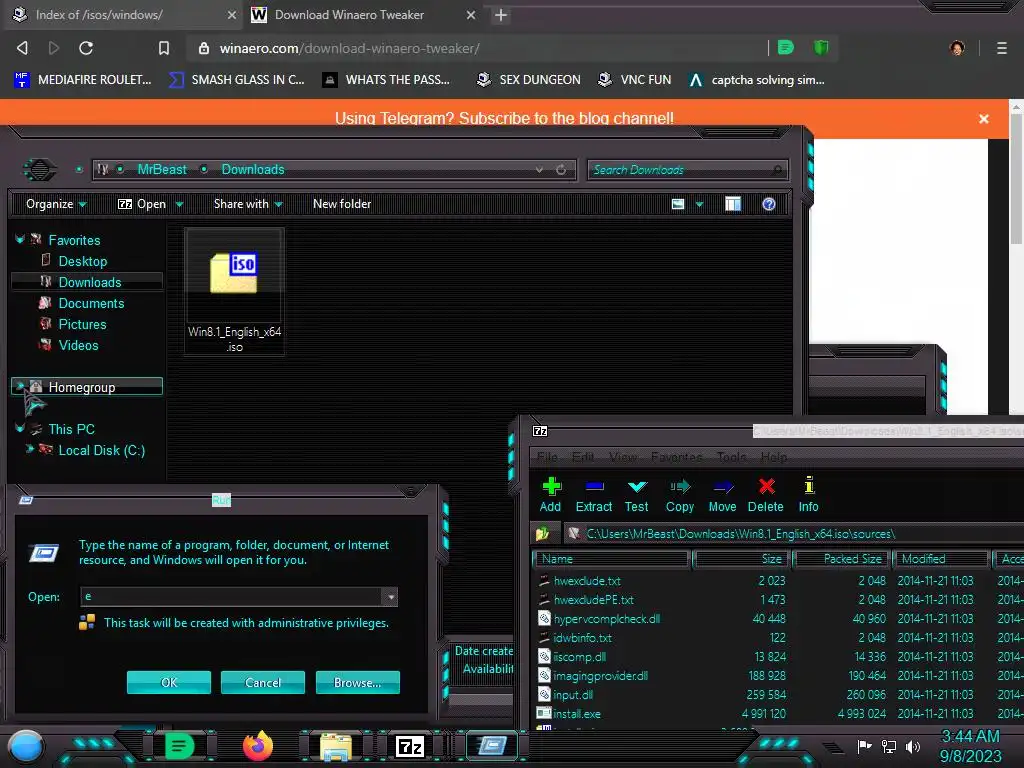Sort 7-Zip list by Packed Size column

coord(841,559)
